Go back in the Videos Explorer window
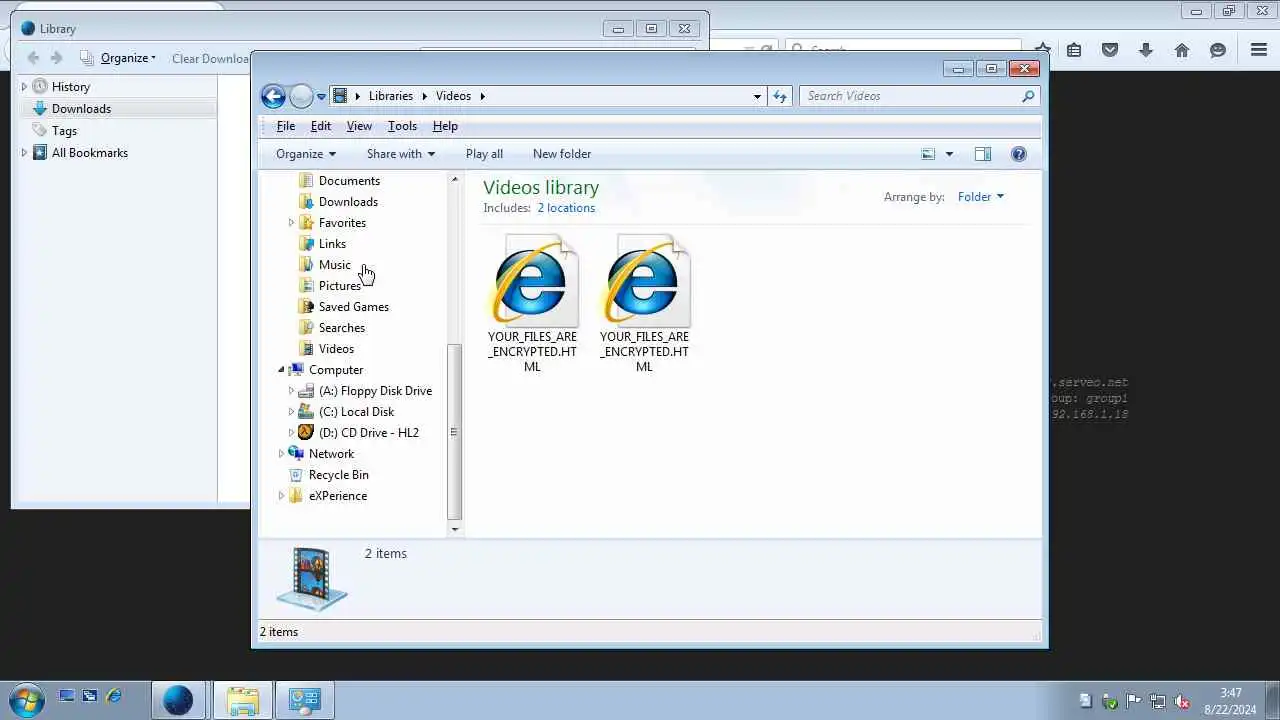 click(273, 96)
